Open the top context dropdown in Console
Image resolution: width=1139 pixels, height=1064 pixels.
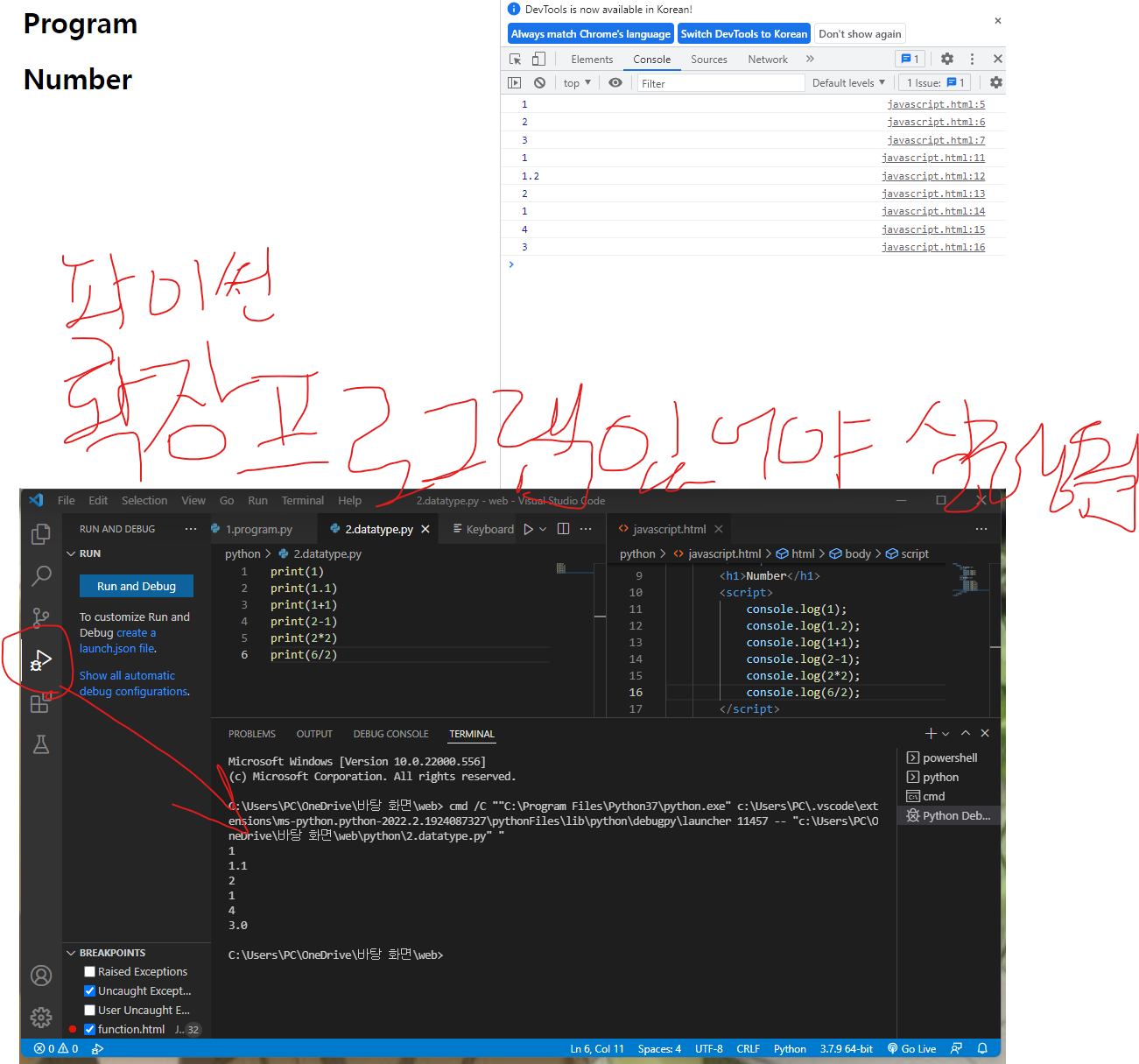point(577,82)
